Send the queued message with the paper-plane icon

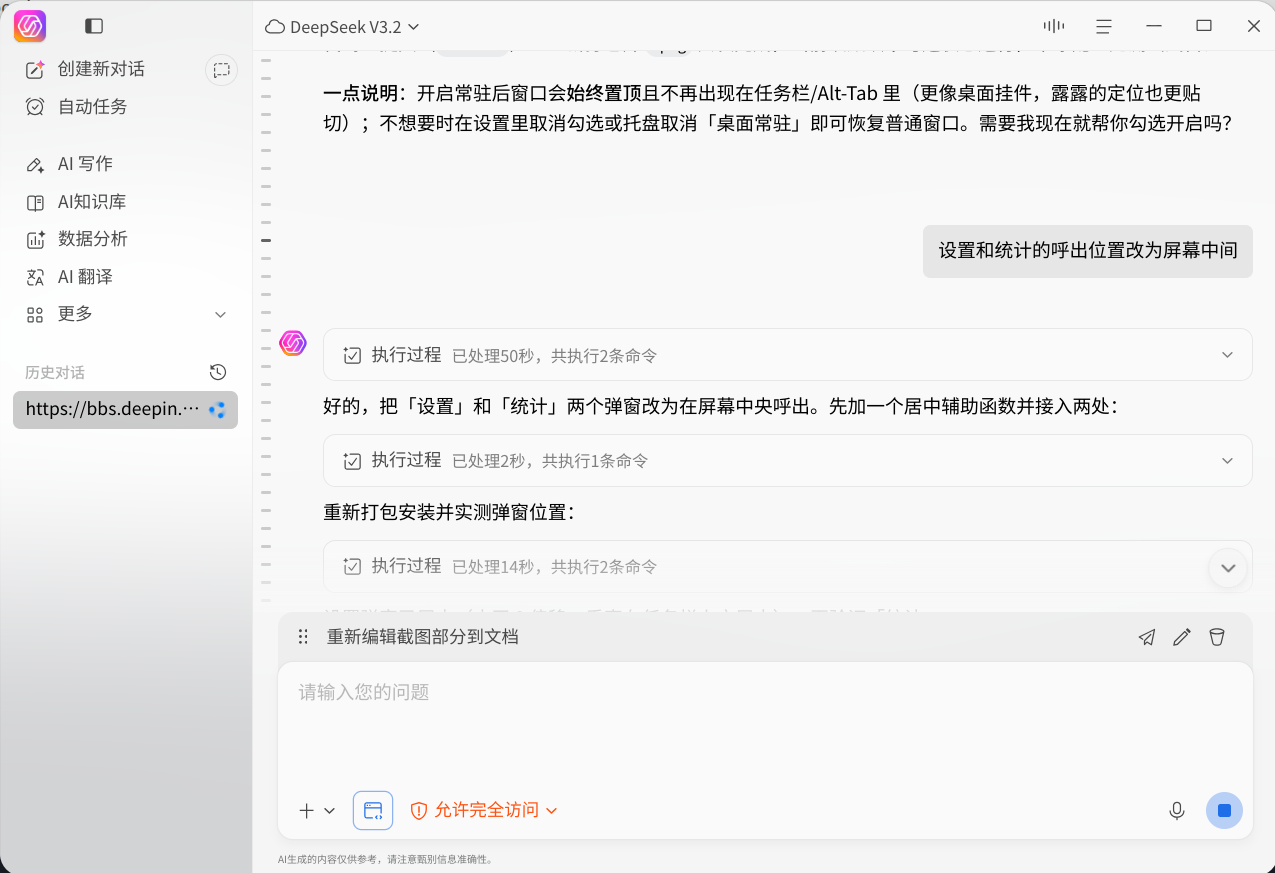(x=1147, y=637)
